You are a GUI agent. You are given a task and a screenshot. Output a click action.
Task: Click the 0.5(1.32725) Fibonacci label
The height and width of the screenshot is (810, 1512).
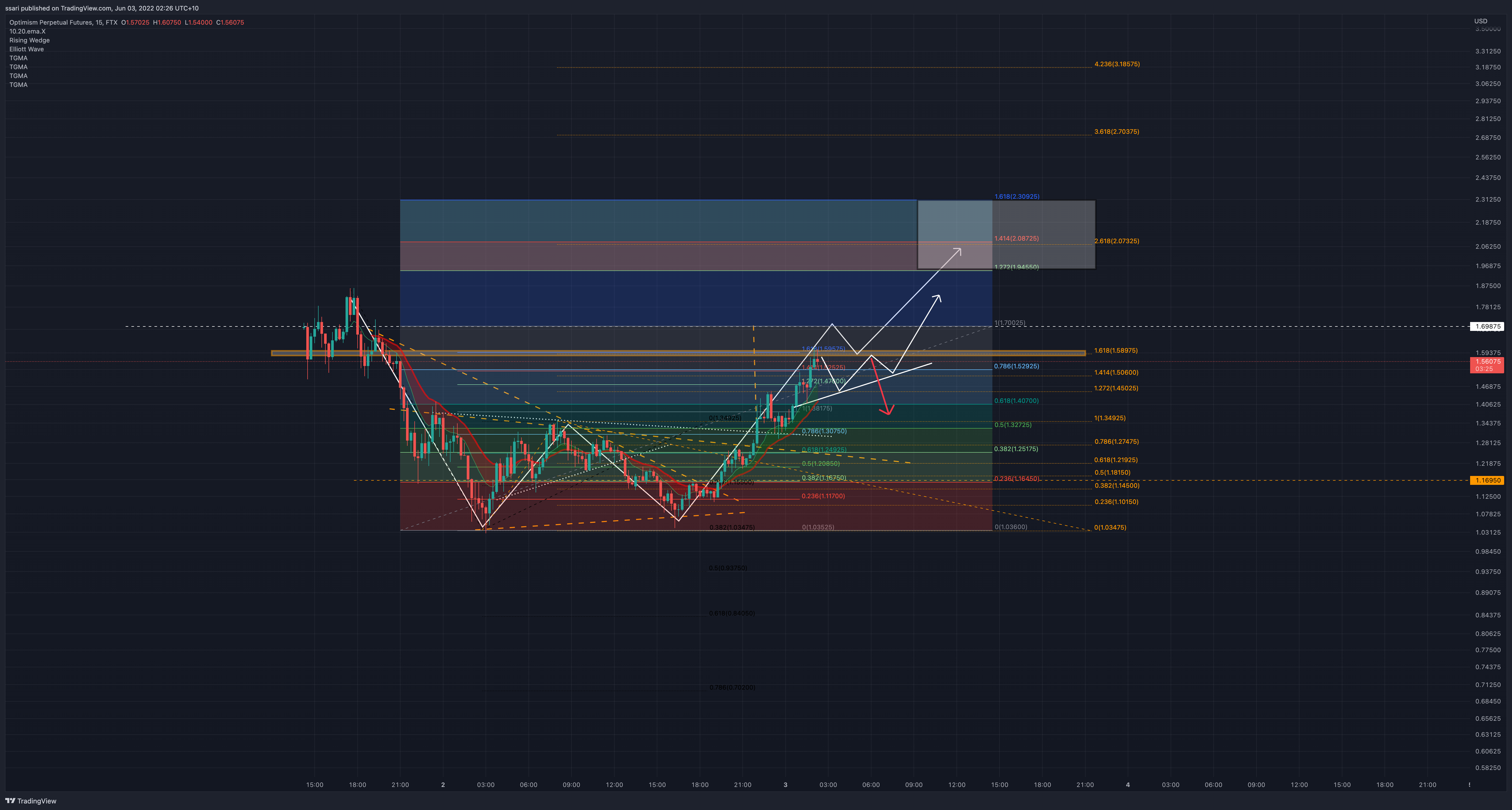[1013, 425]
